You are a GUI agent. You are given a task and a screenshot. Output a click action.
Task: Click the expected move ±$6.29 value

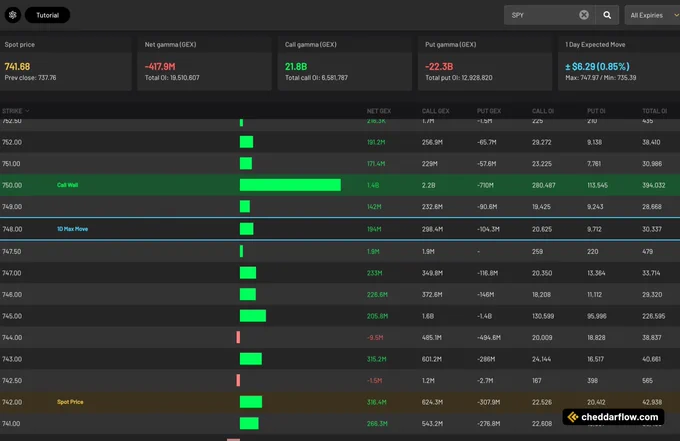597,66
